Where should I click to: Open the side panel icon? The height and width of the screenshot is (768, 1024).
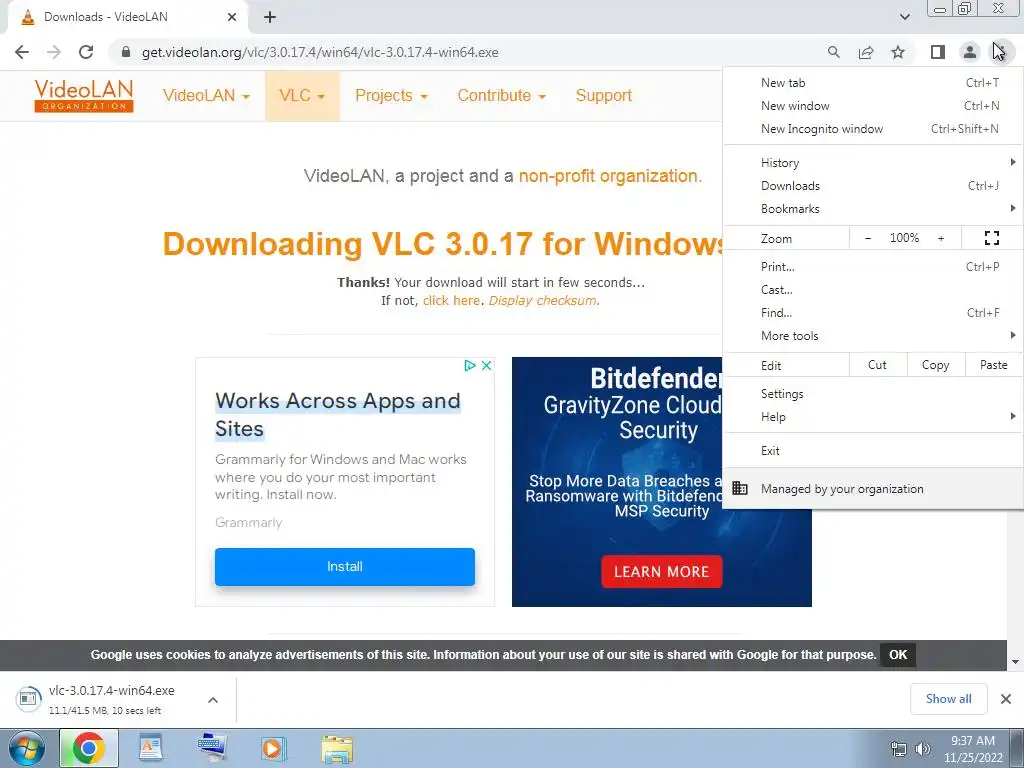[x=938, y=52]
